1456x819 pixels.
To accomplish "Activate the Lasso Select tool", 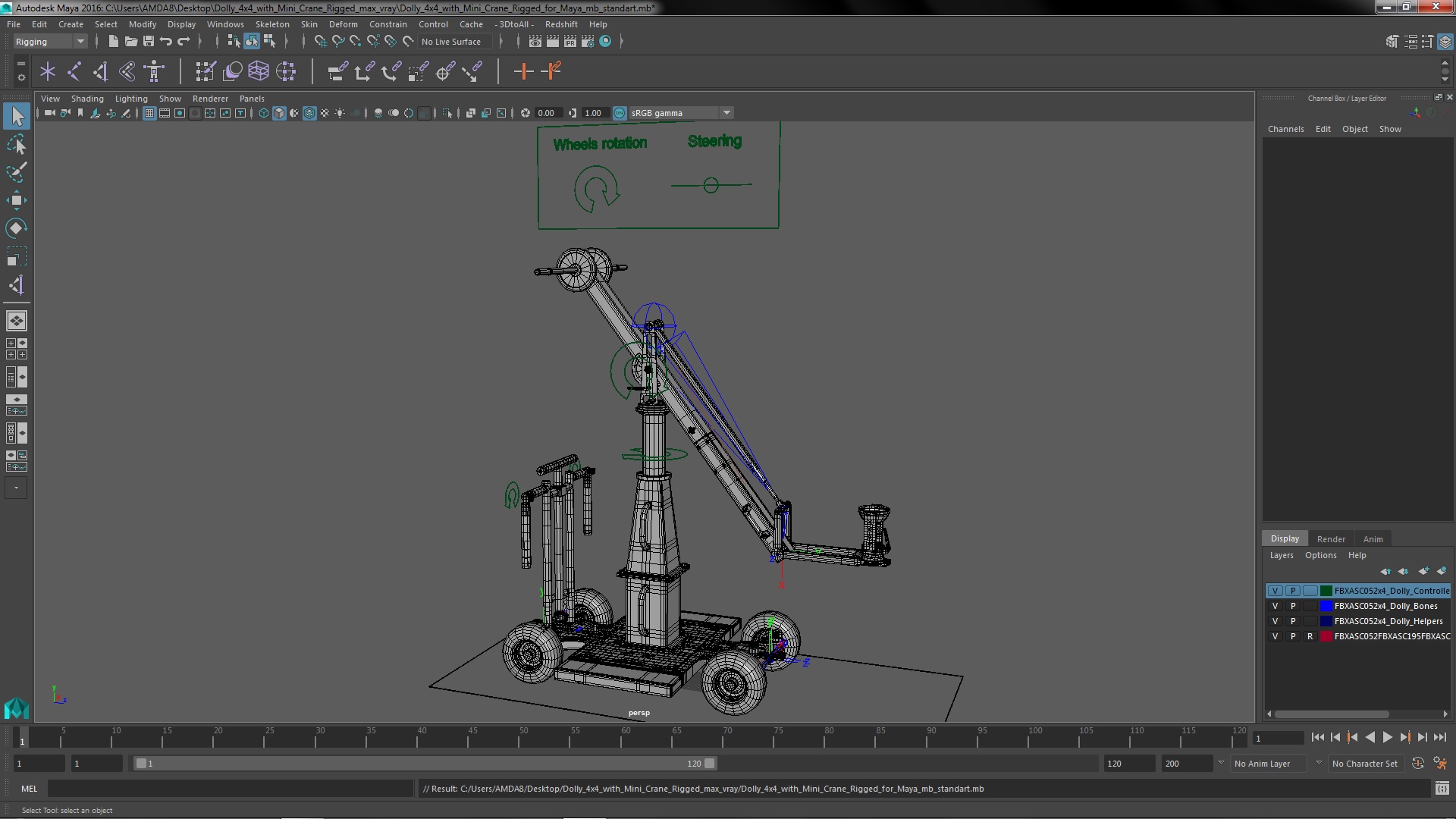I will tap(17, 144).
